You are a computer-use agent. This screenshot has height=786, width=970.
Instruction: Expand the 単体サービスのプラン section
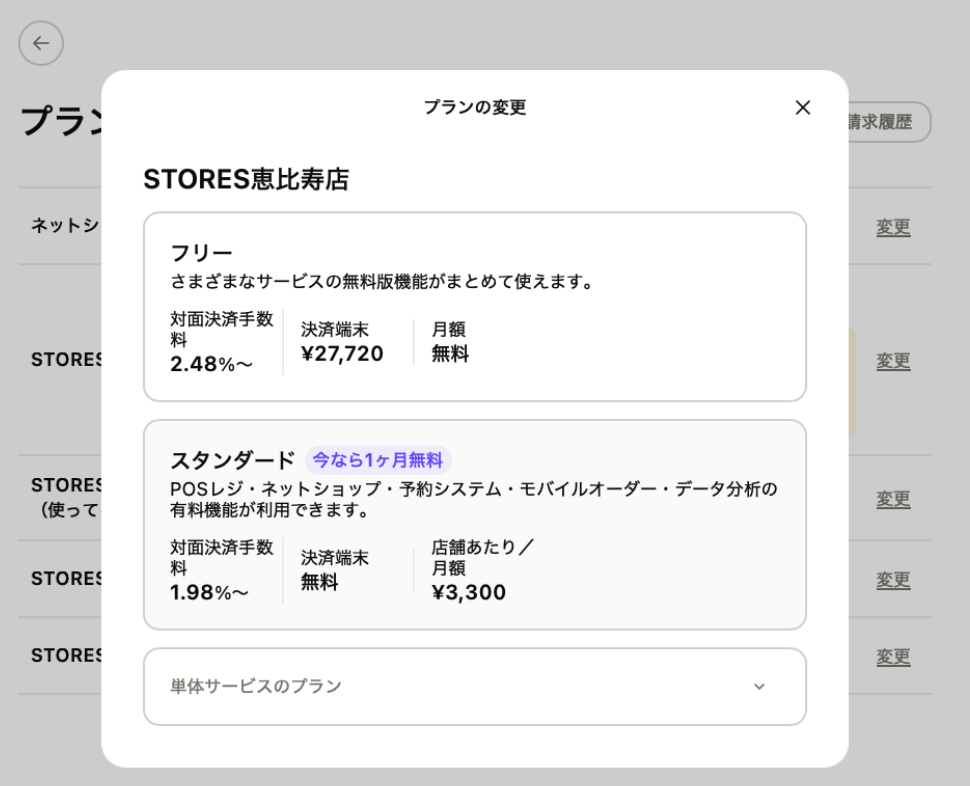[474, 686]
